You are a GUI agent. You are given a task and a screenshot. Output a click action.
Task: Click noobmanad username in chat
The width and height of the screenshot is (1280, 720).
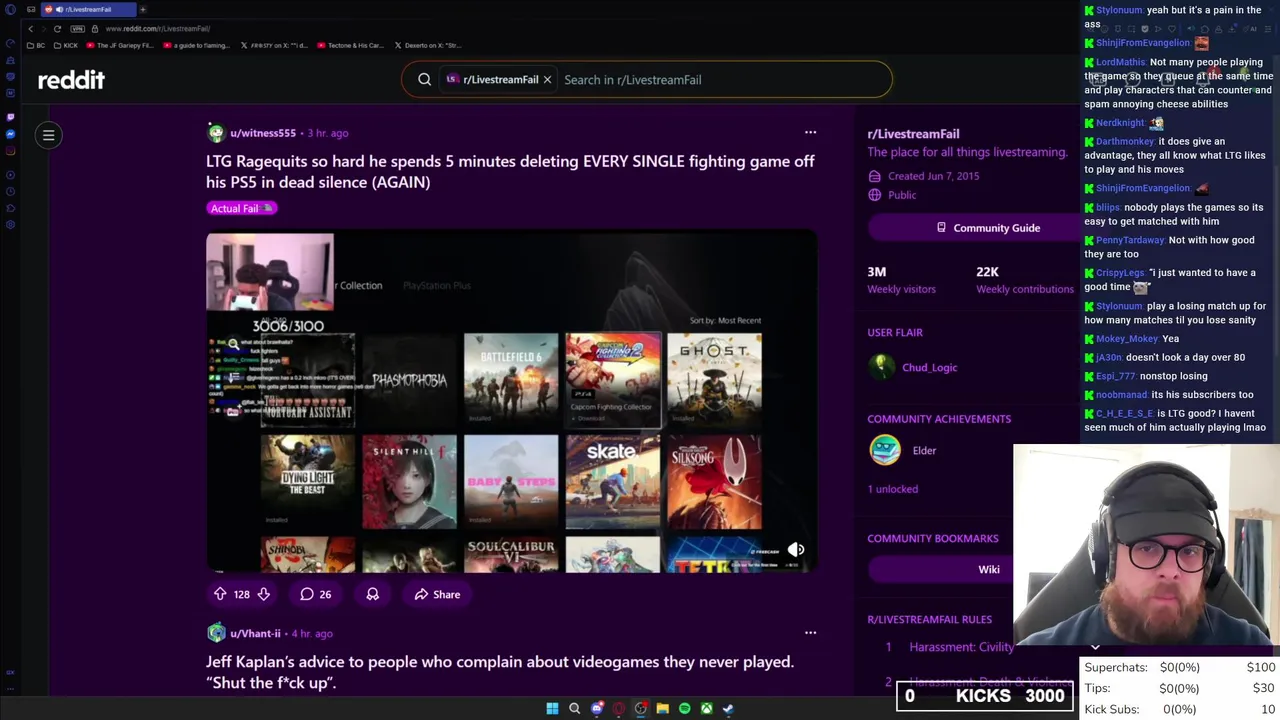pos(1121,394)
